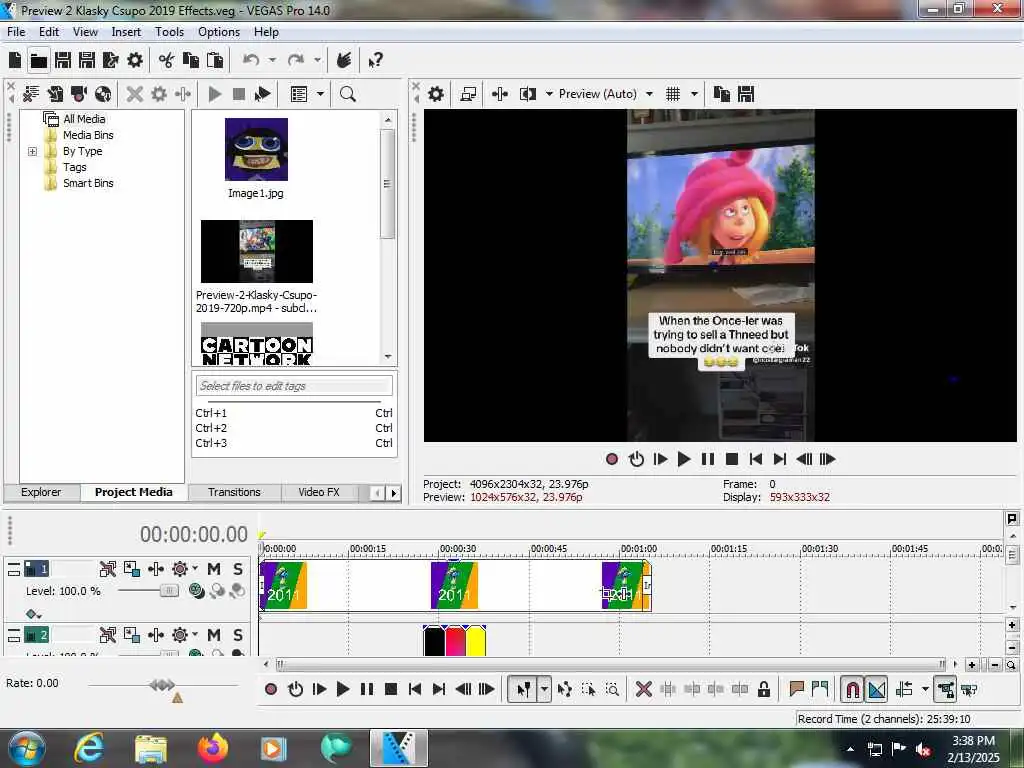Click the timeline Lock padlock icon

(763, 689)
